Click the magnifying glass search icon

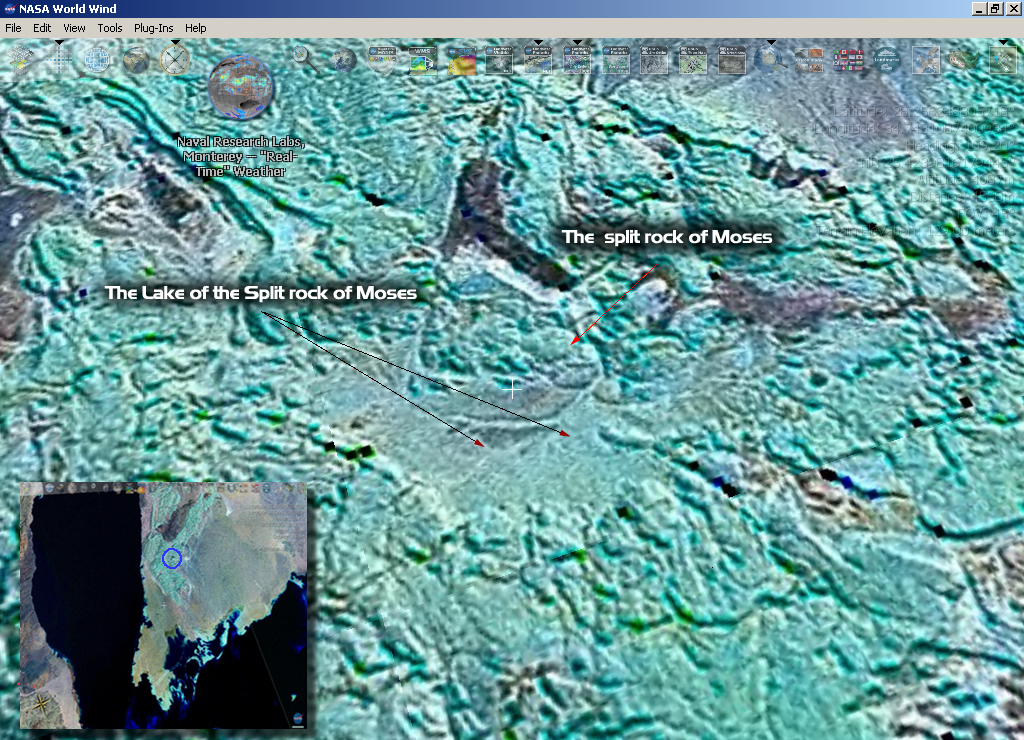[x=305, y=59]
